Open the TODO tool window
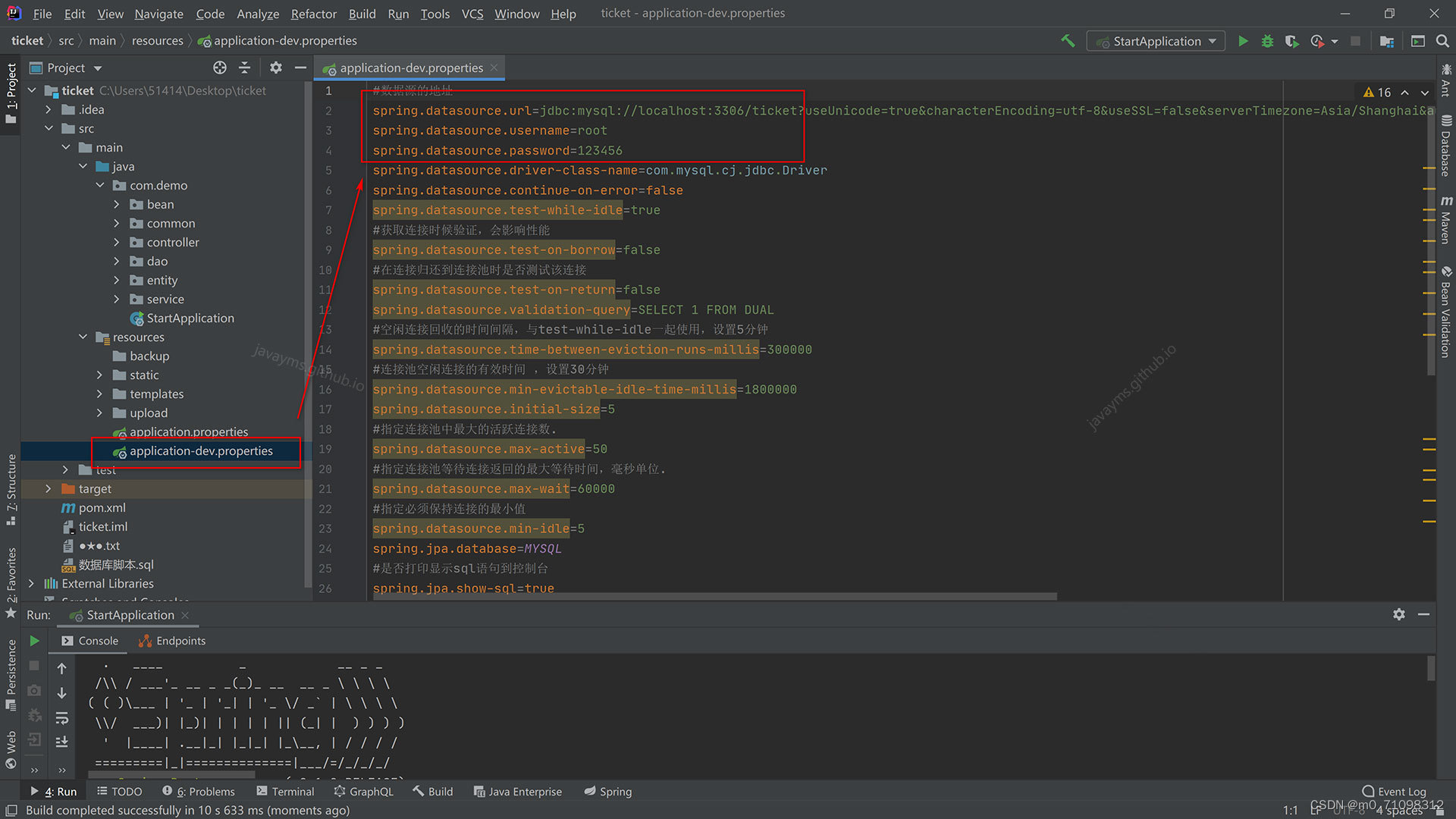The width and height of the screenshot is (1456, 819). [x=119, y=791]
